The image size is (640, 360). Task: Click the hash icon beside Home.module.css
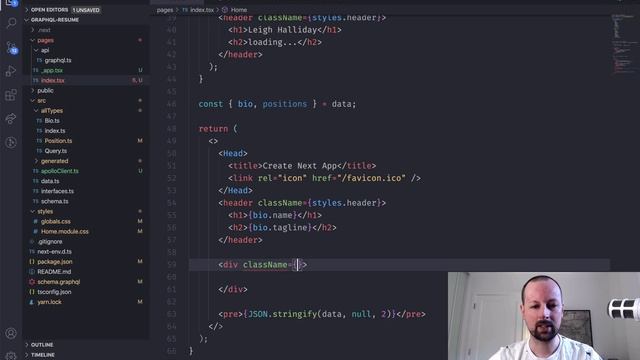pos(36,231)
